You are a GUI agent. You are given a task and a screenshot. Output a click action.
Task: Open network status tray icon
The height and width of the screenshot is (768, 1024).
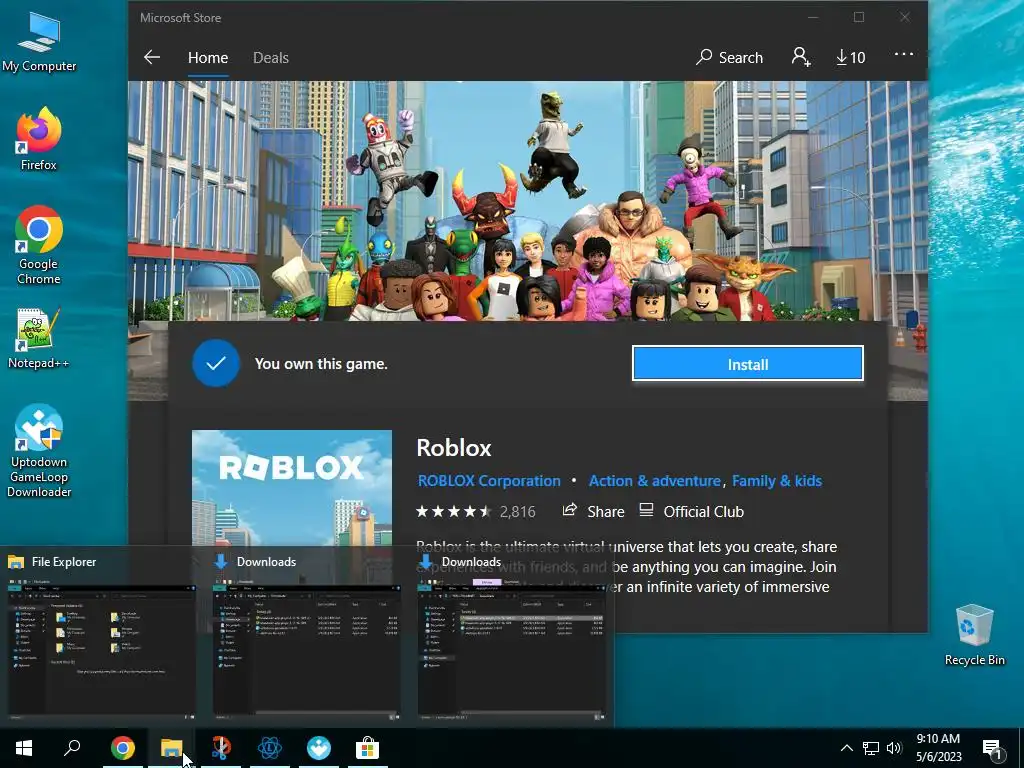(871, 748)
